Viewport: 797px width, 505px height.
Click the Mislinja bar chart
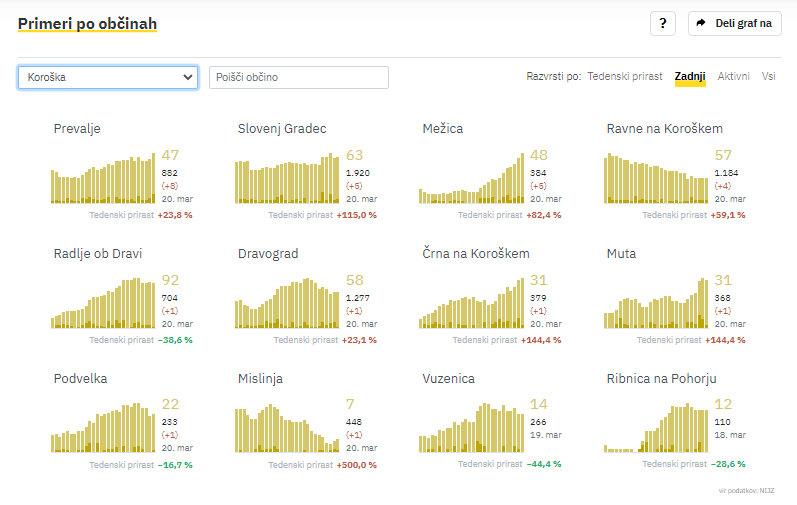click(x=288, y=428)
